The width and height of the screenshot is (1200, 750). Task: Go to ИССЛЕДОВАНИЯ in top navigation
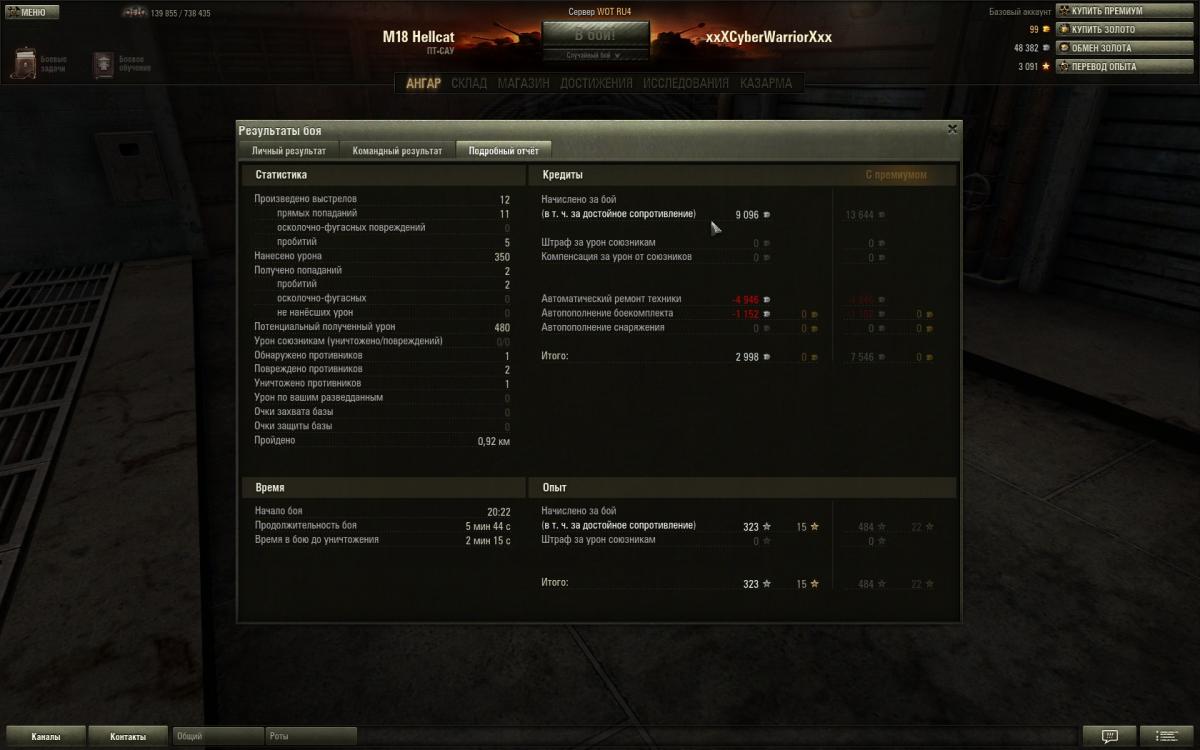pyautogui.click(x=686, y=84)
